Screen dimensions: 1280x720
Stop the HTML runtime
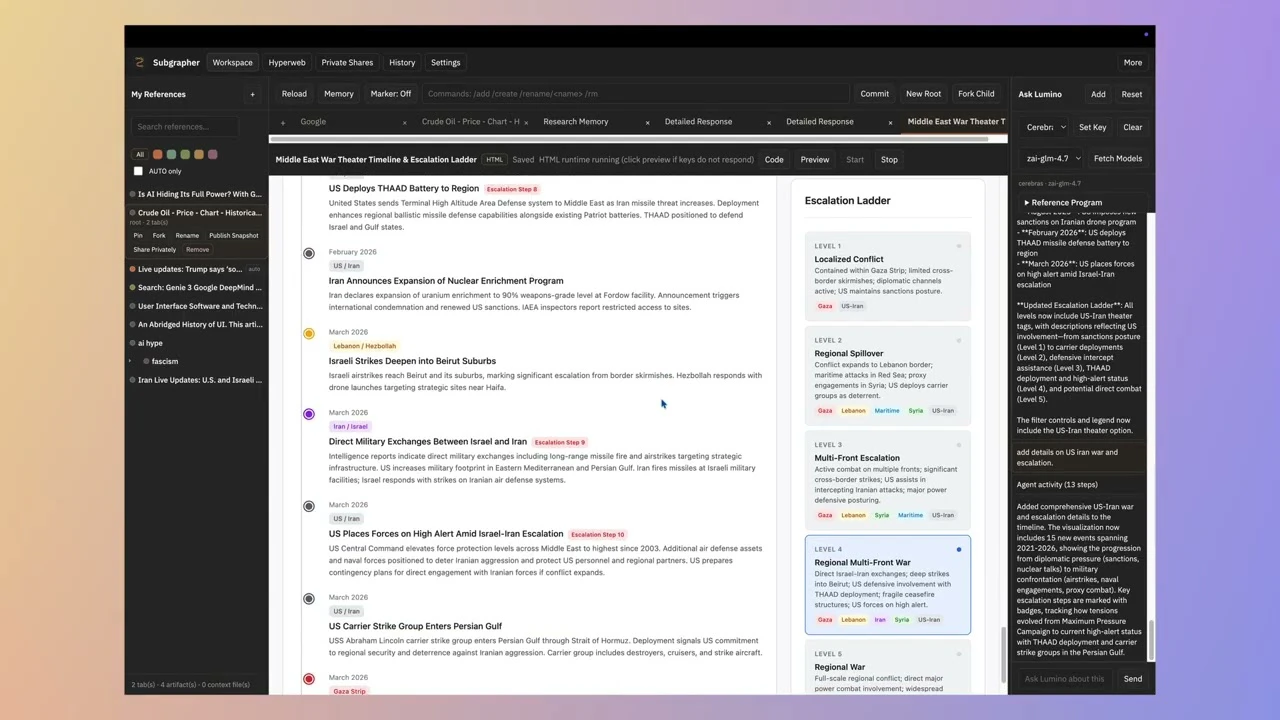pyautogui.click(x=889, y=159)
